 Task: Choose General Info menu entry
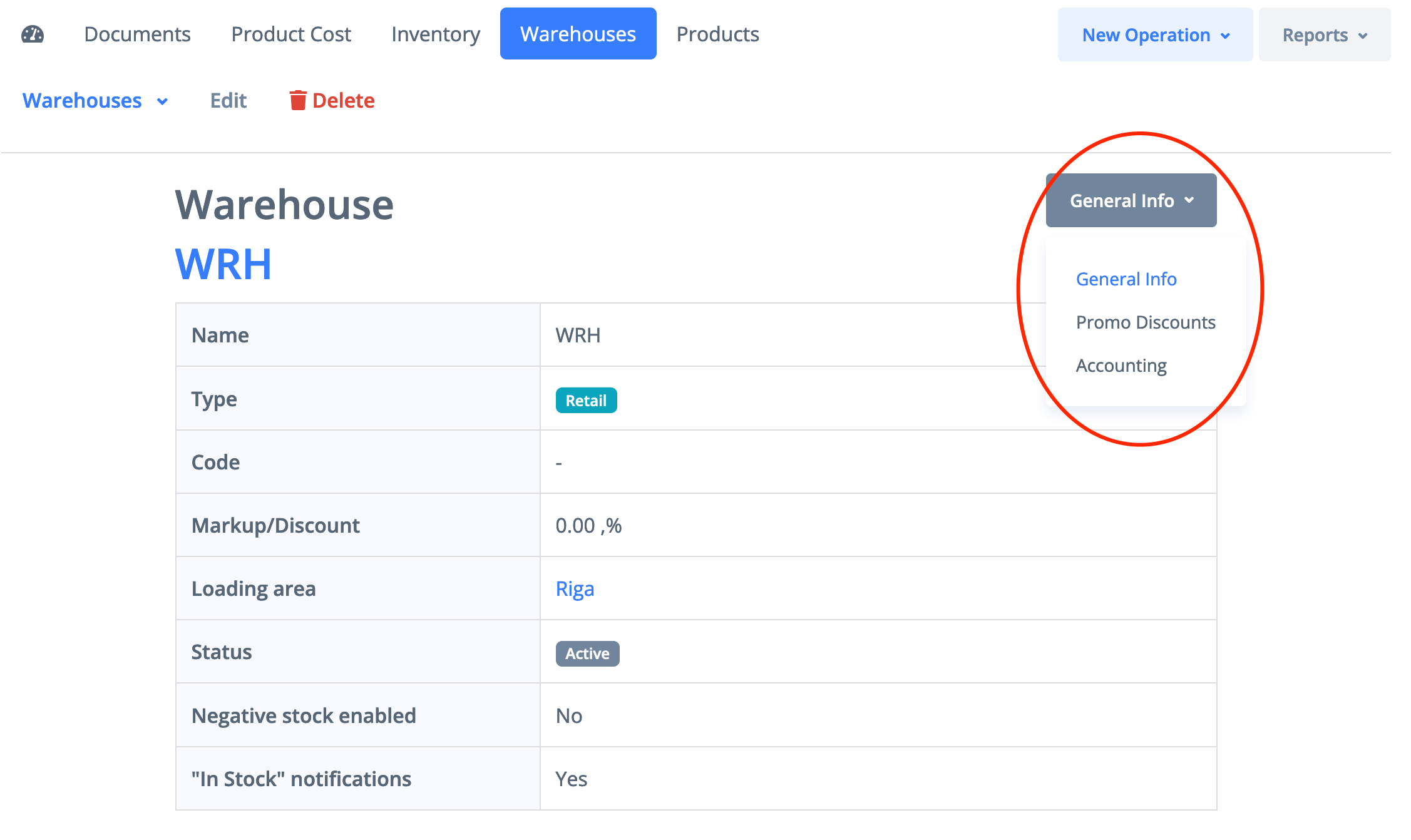coord(1126,279)
